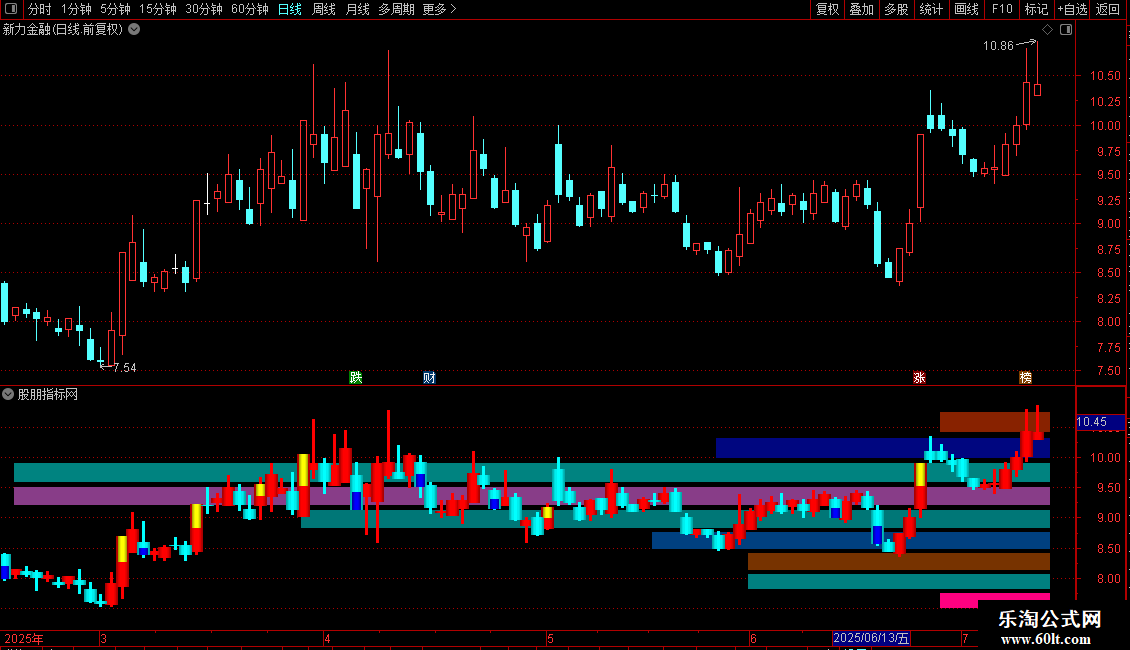Click the 财 event marker
The width and height of the screenshot is (1130, 650).
tap(429, 377)
